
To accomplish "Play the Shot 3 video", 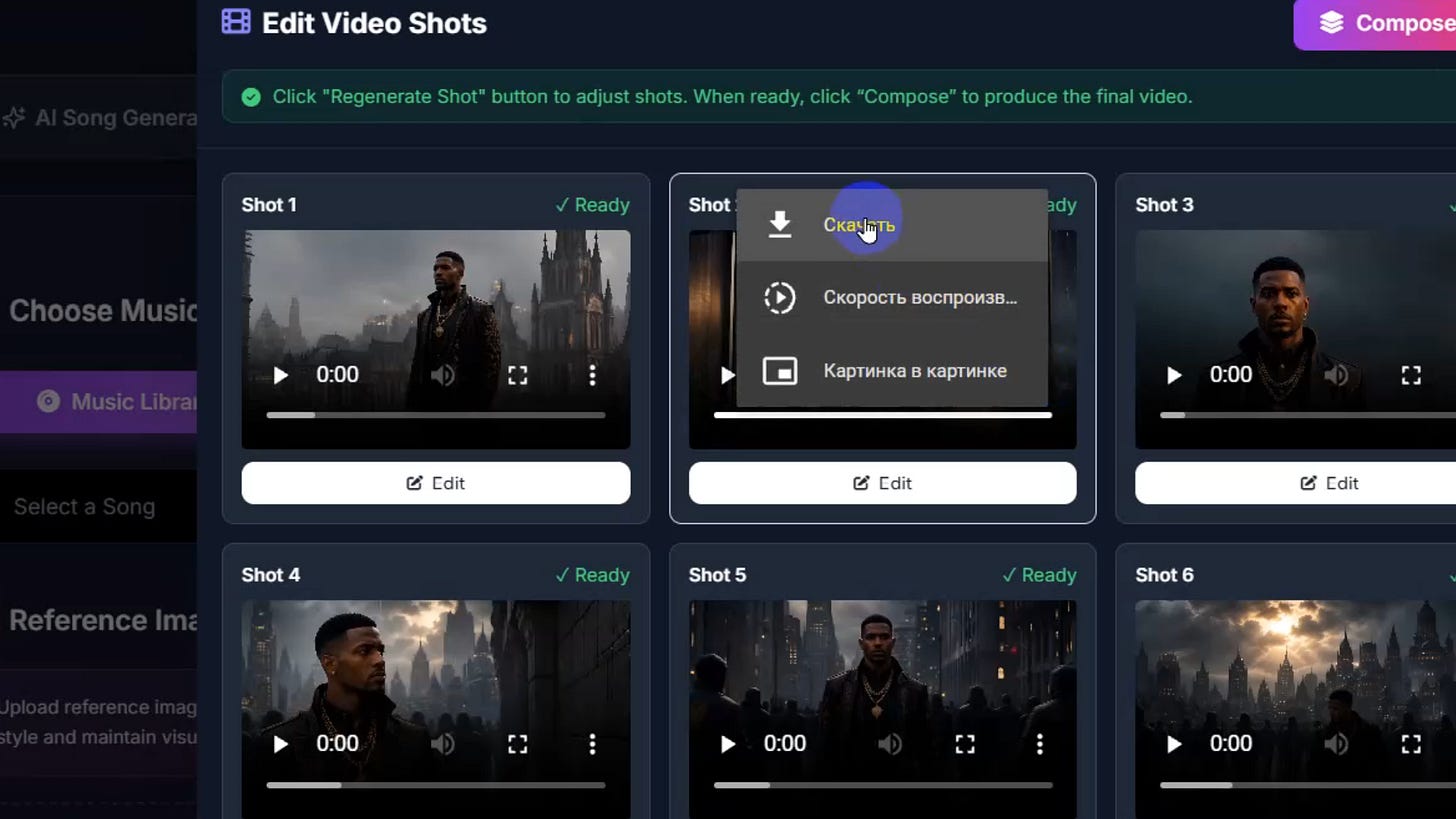I will pyautogui.click(x=1174, y=375).
